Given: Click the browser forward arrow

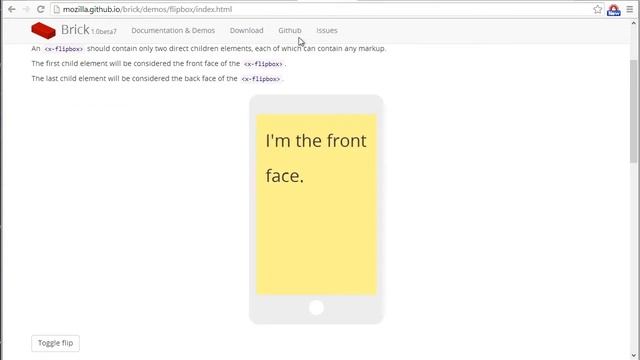Looking at the screenshot, I should pos(26,9).
